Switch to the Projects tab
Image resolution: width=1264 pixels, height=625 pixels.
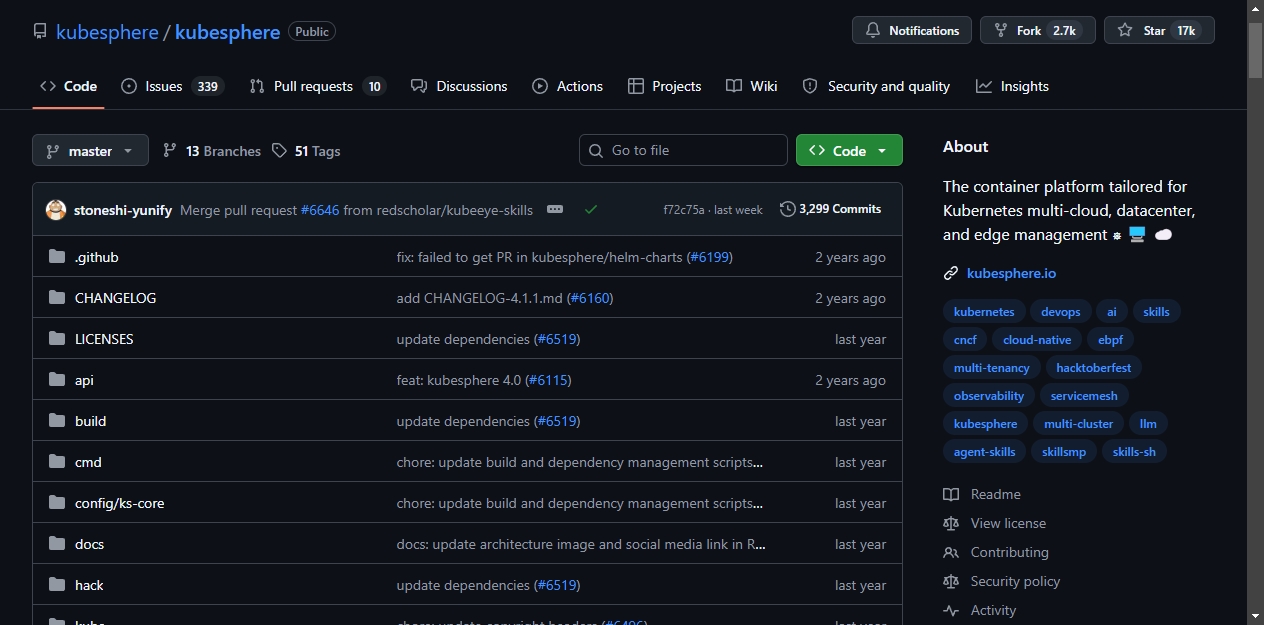pyautogui.click(x=665, y=86)
